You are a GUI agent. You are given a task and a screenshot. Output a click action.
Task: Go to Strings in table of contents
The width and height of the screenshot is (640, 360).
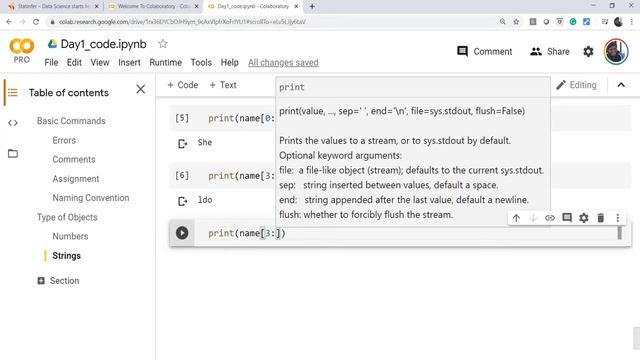(67, 256)
